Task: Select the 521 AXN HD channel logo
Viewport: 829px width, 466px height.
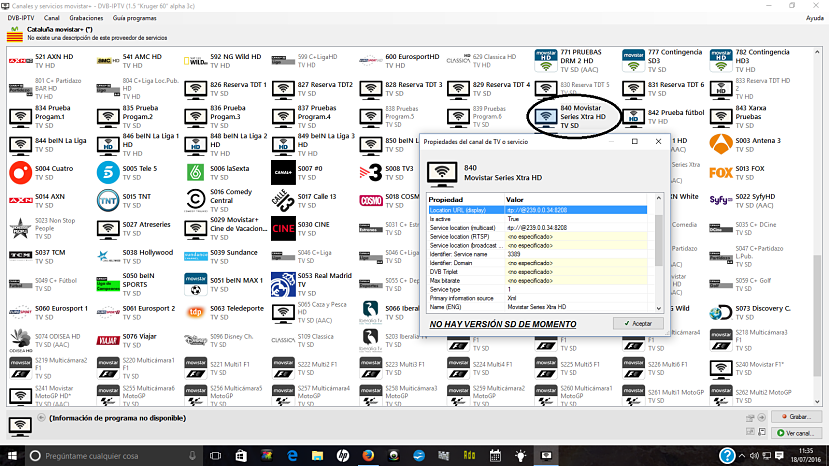Action: 21,61
